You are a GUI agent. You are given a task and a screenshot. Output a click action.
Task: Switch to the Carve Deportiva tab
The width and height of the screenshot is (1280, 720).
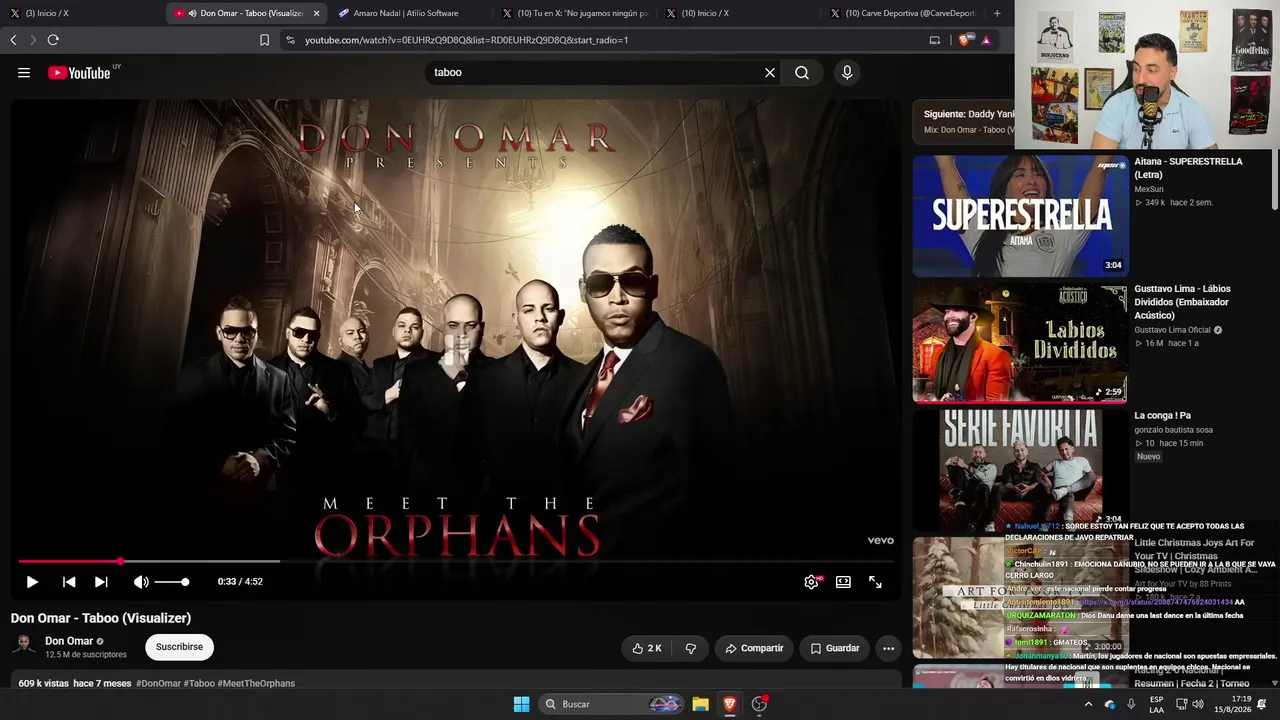click(x=905, y=13)
